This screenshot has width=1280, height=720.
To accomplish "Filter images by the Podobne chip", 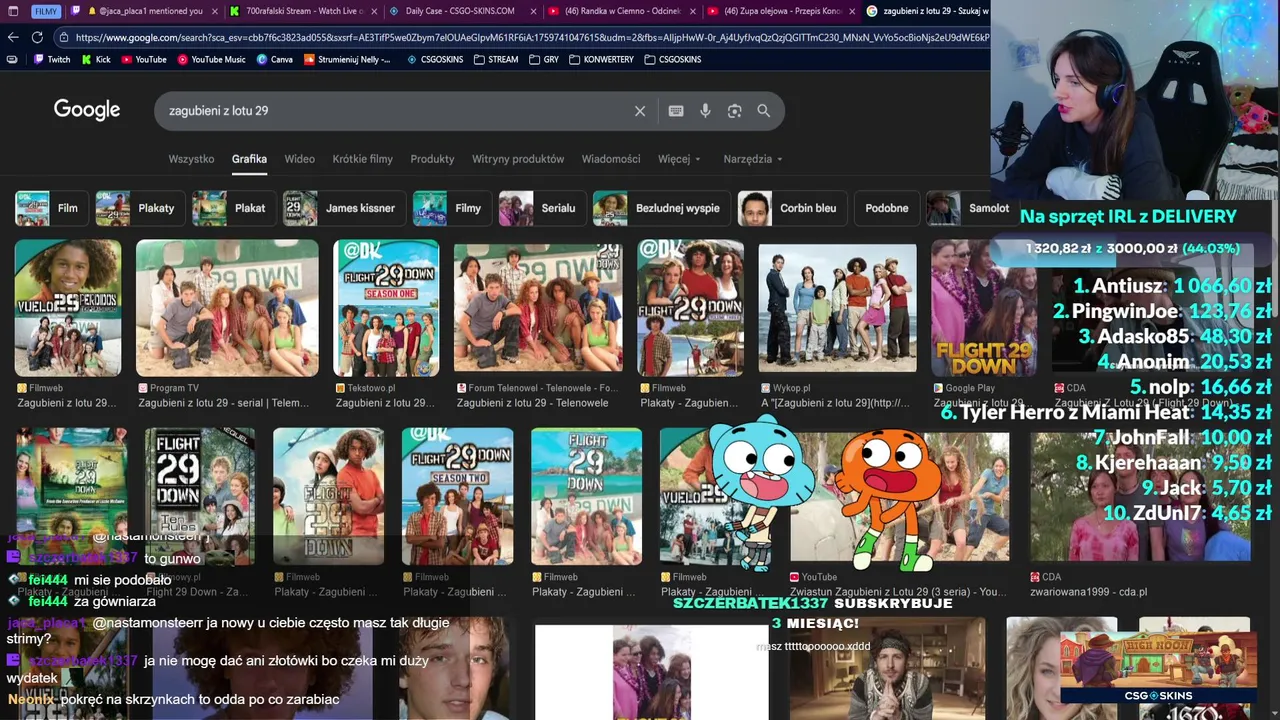I will tap(886, 208).
